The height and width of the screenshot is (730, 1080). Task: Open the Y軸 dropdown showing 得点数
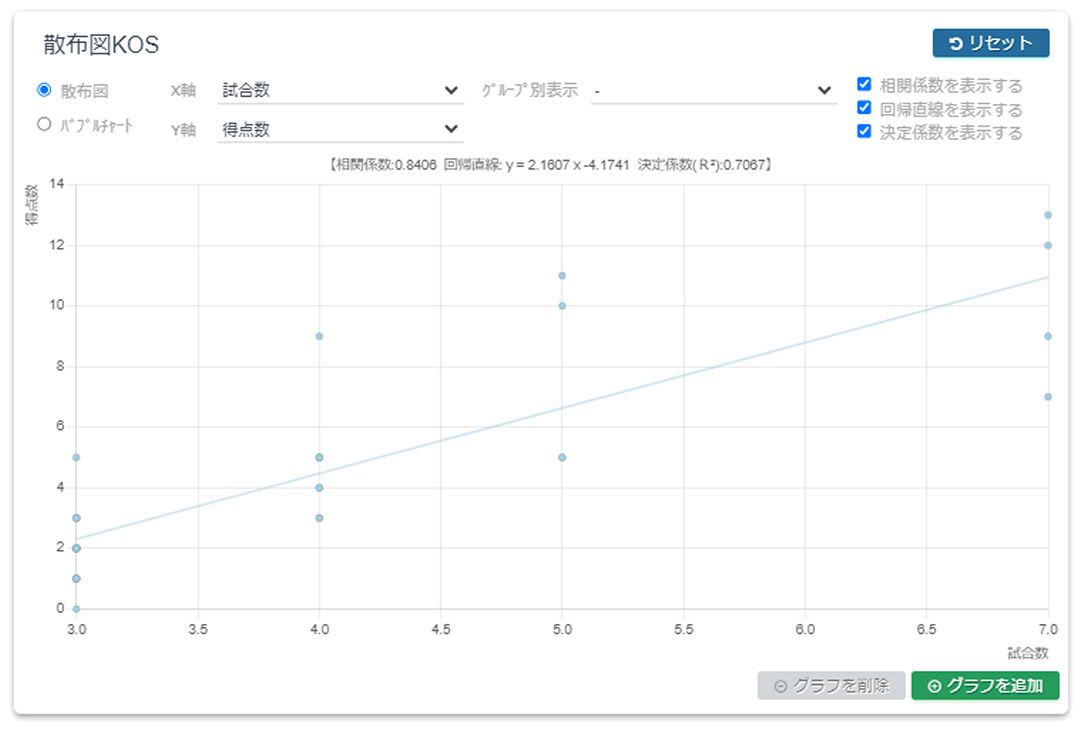(x=340, y=129)
